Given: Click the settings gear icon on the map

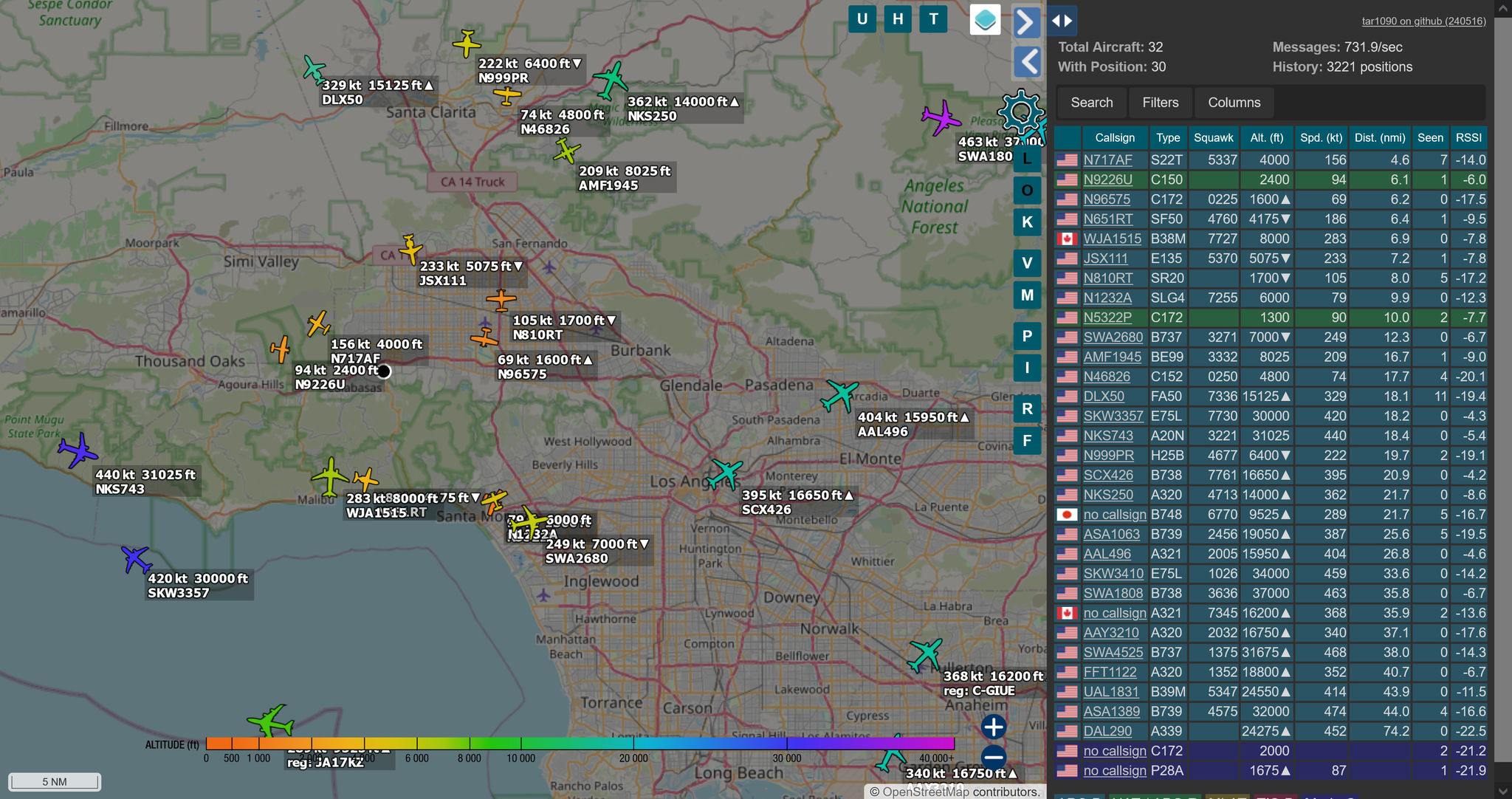Looking at the screenshot, I should coord(1021,112).
